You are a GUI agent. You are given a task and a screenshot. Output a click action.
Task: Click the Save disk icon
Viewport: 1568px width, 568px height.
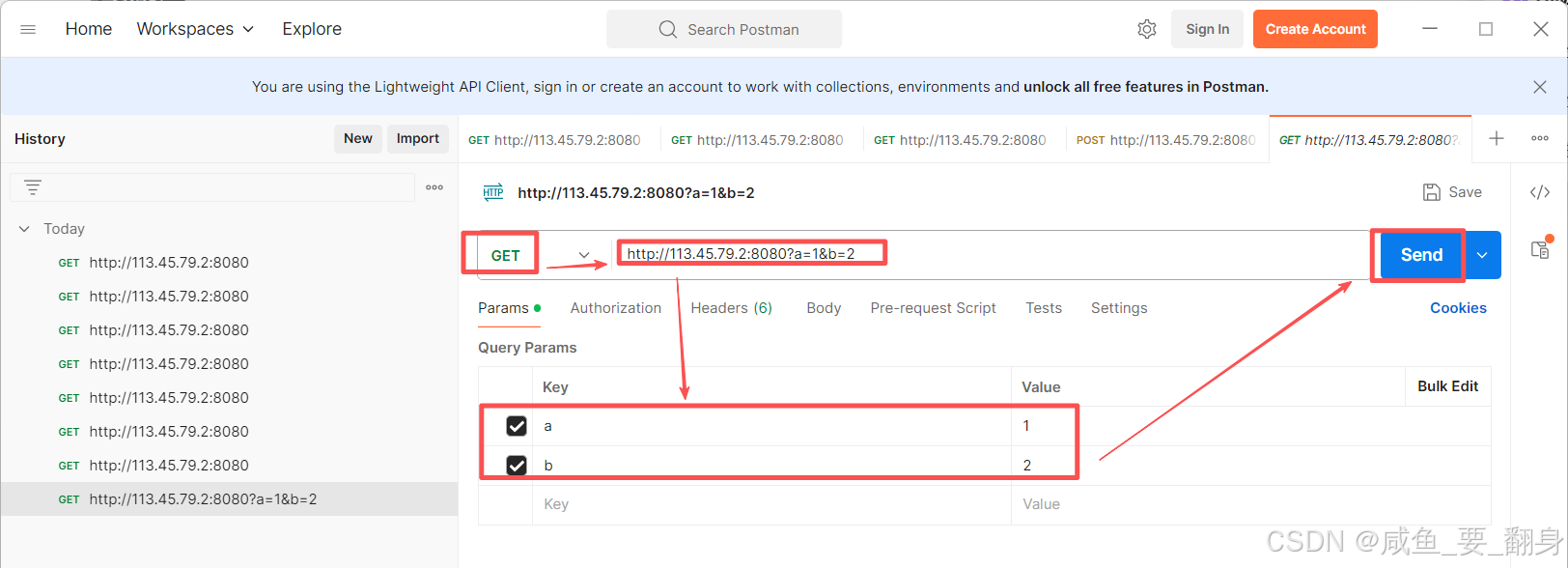pos(1432,192)
